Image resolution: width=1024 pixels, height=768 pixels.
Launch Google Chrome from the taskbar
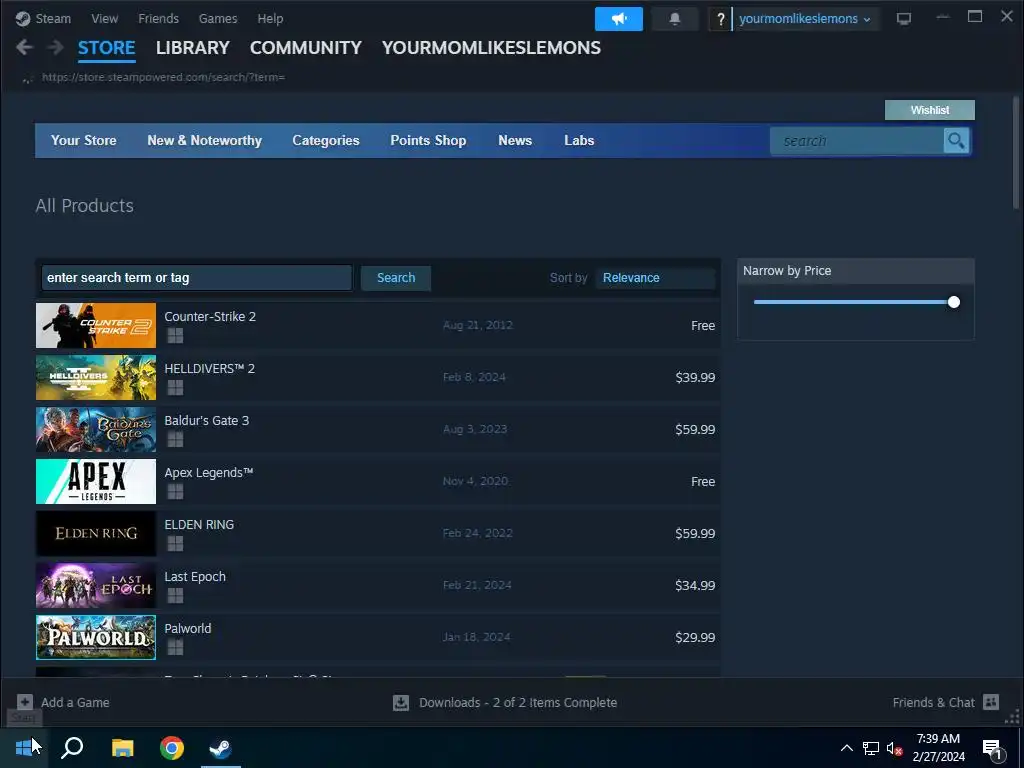pos(172,747)
